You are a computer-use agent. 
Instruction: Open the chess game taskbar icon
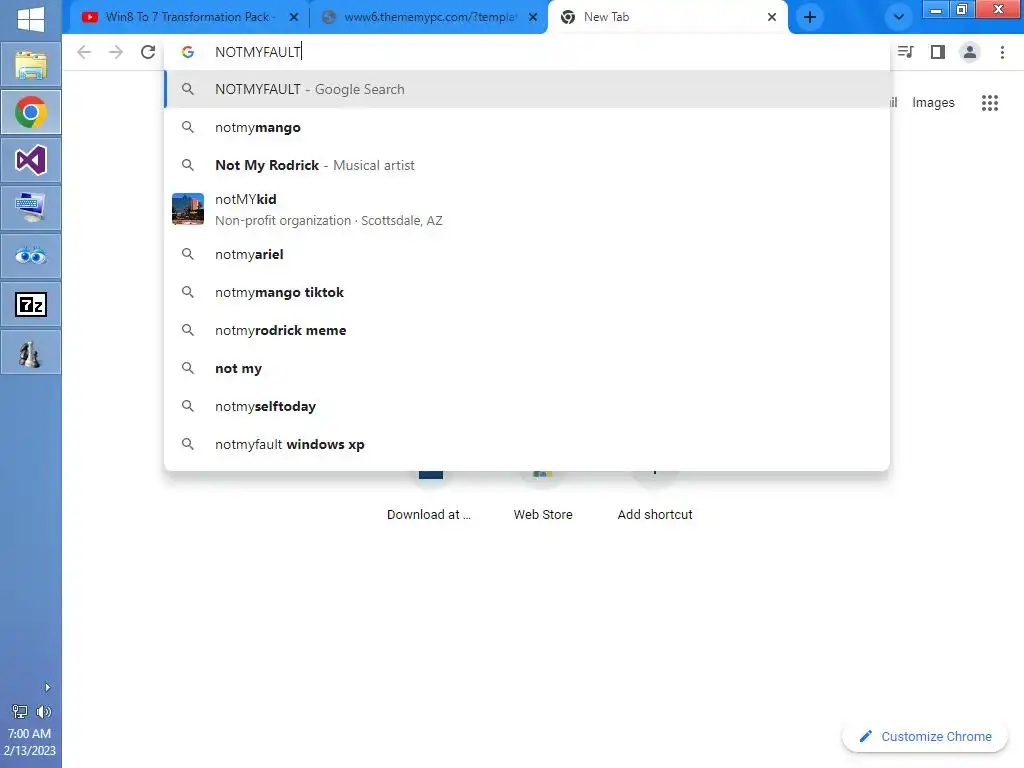point(31,353)
